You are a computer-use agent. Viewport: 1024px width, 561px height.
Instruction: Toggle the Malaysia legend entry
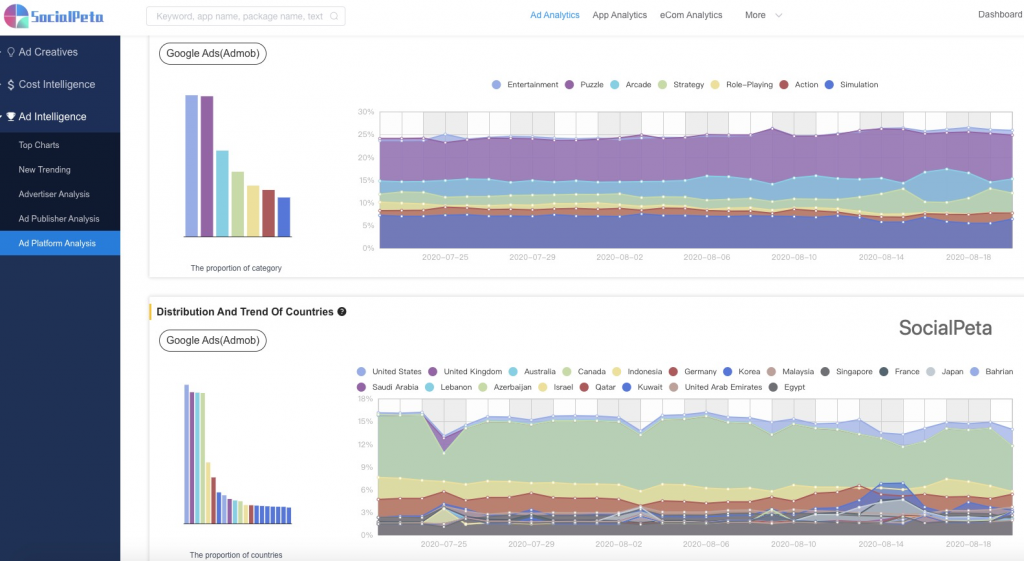pyautogui.click(x=790, y=372)
